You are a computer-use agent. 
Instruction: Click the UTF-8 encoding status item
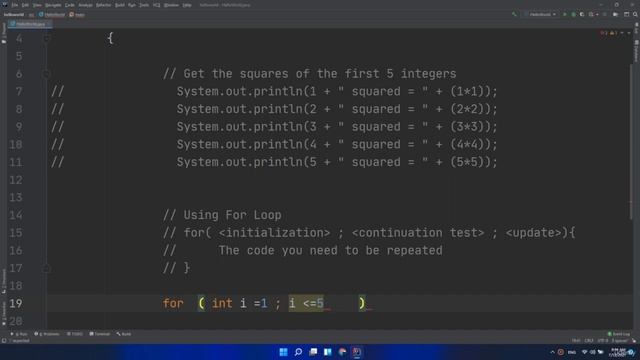coord(603,340)
